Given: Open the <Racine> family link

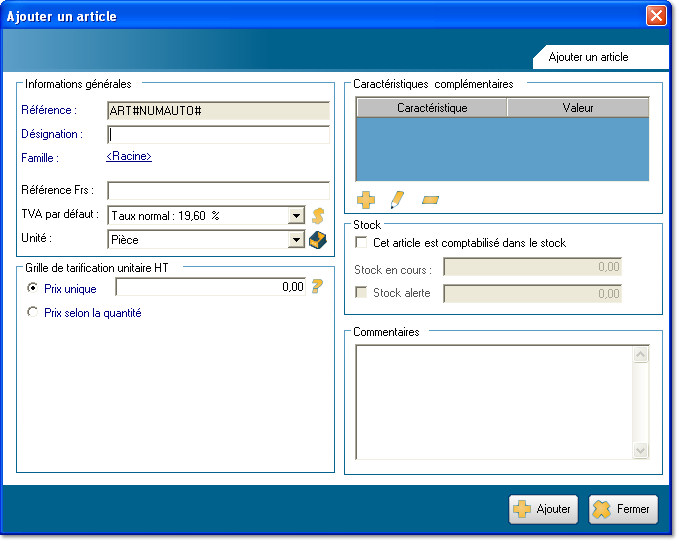Looking at the screenshot, I should [x=129, y=157].
